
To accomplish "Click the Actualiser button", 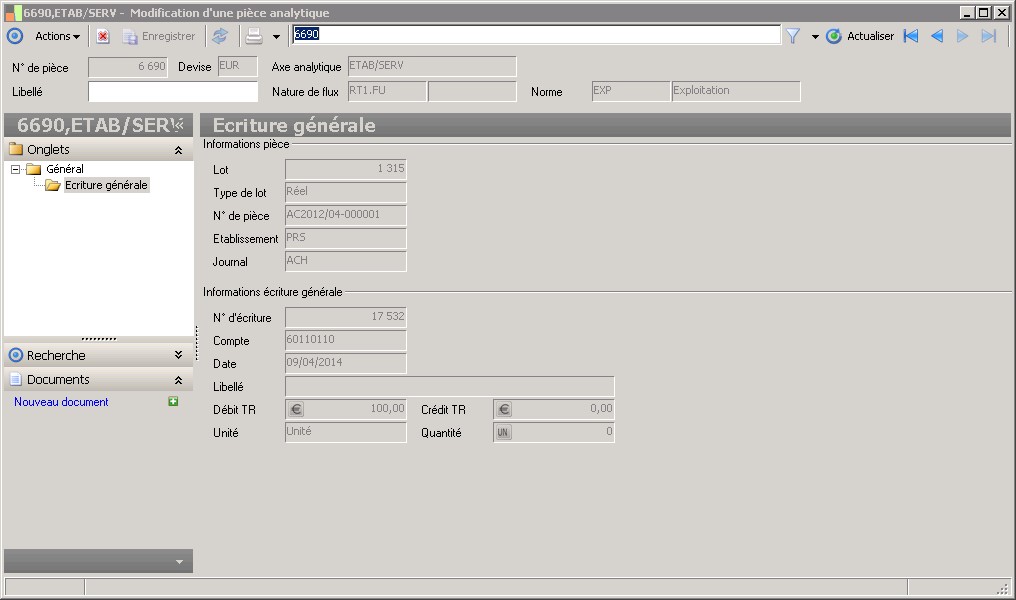I will (x=860, y=36).
